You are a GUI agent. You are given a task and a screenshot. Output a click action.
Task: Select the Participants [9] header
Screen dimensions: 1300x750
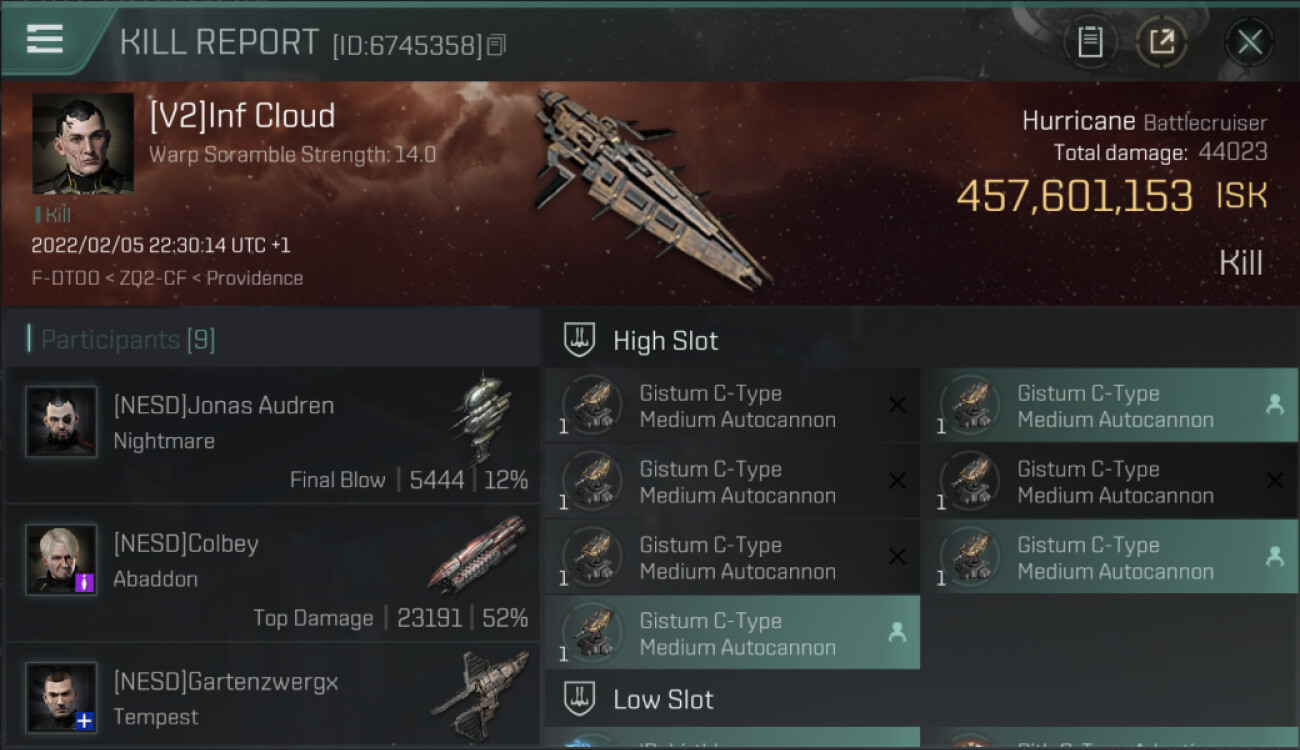pyautogui.click(x=128, y=340)
